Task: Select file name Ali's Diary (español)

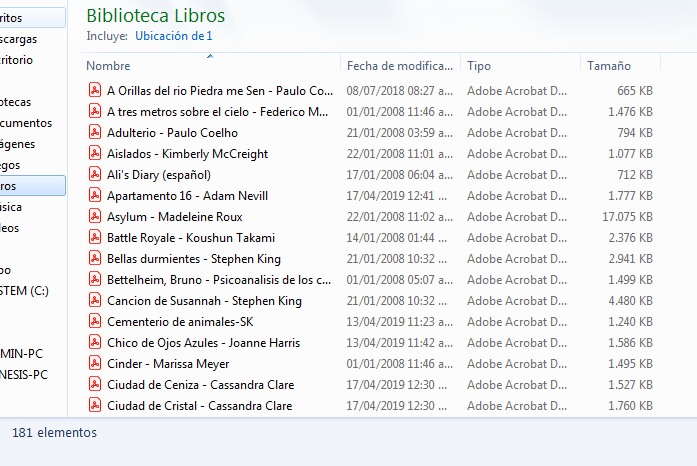Action: point(159,175)
